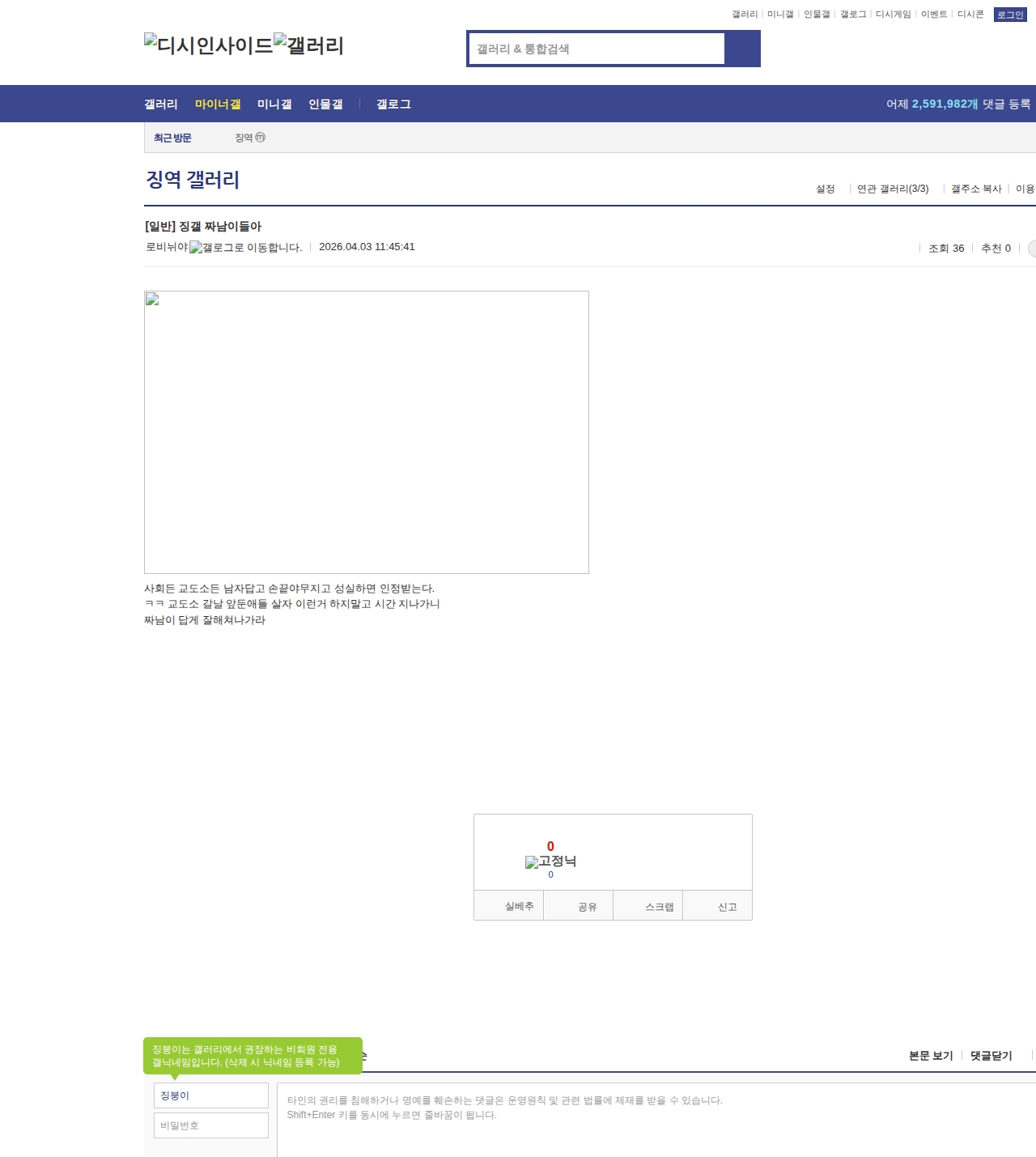The width and height of the screenshot is (1036, 1157).
Task: Click the 실베추 button
Action: point(519,906)
